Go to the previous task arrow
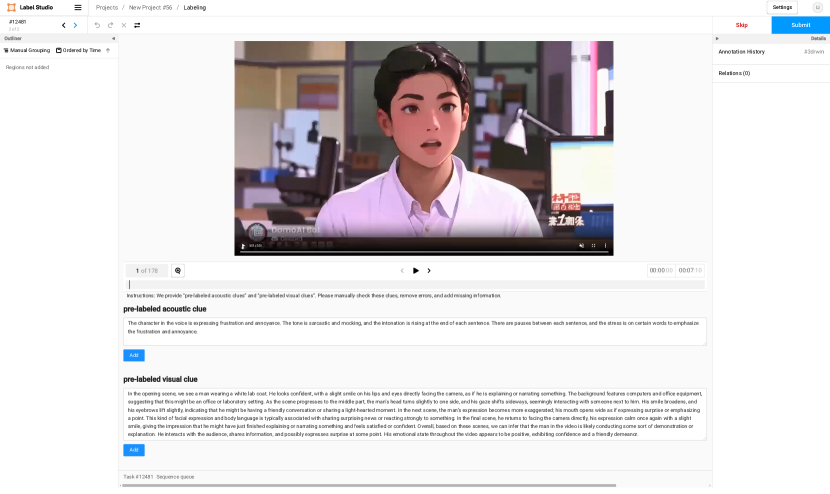 [x=63, y=25]
